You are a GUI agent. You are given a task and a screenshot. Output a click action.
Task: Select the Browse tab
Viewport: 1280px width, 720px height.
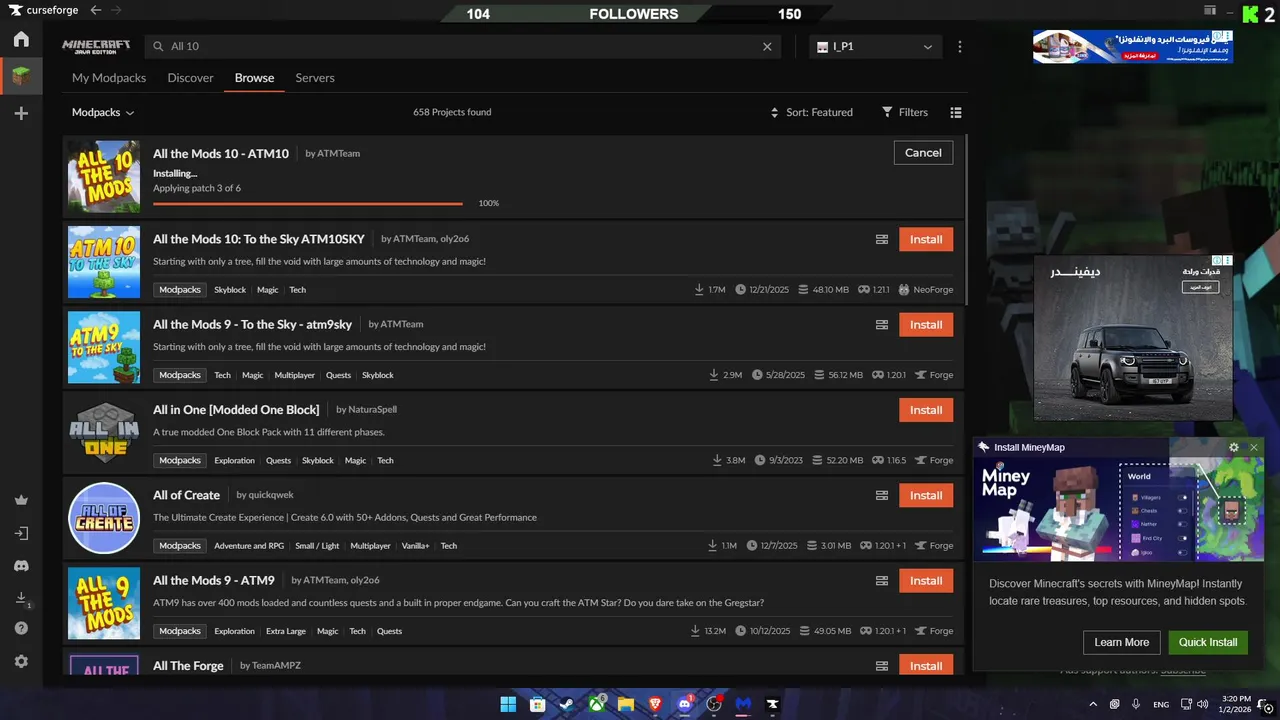coord(254,78)
